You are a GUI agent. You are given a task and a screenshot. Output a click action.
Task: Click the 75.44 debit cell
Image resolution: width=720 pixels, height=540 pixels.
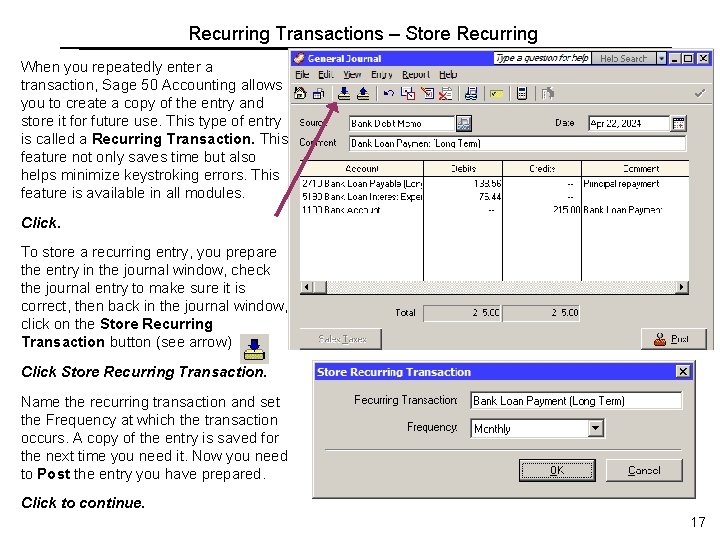[x=463, y=197]
